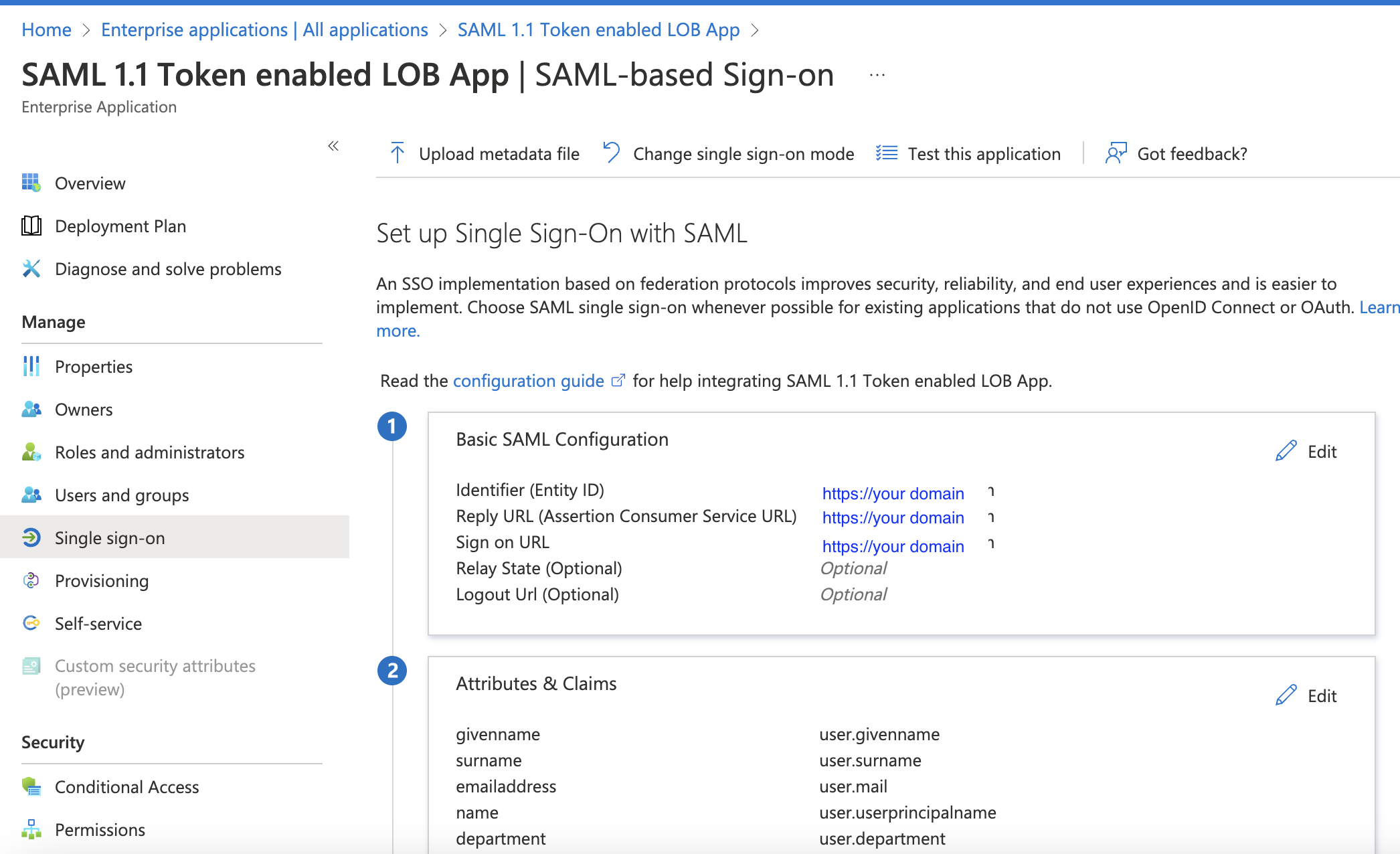Open the configuration guide link

click(x=529, y=381)
